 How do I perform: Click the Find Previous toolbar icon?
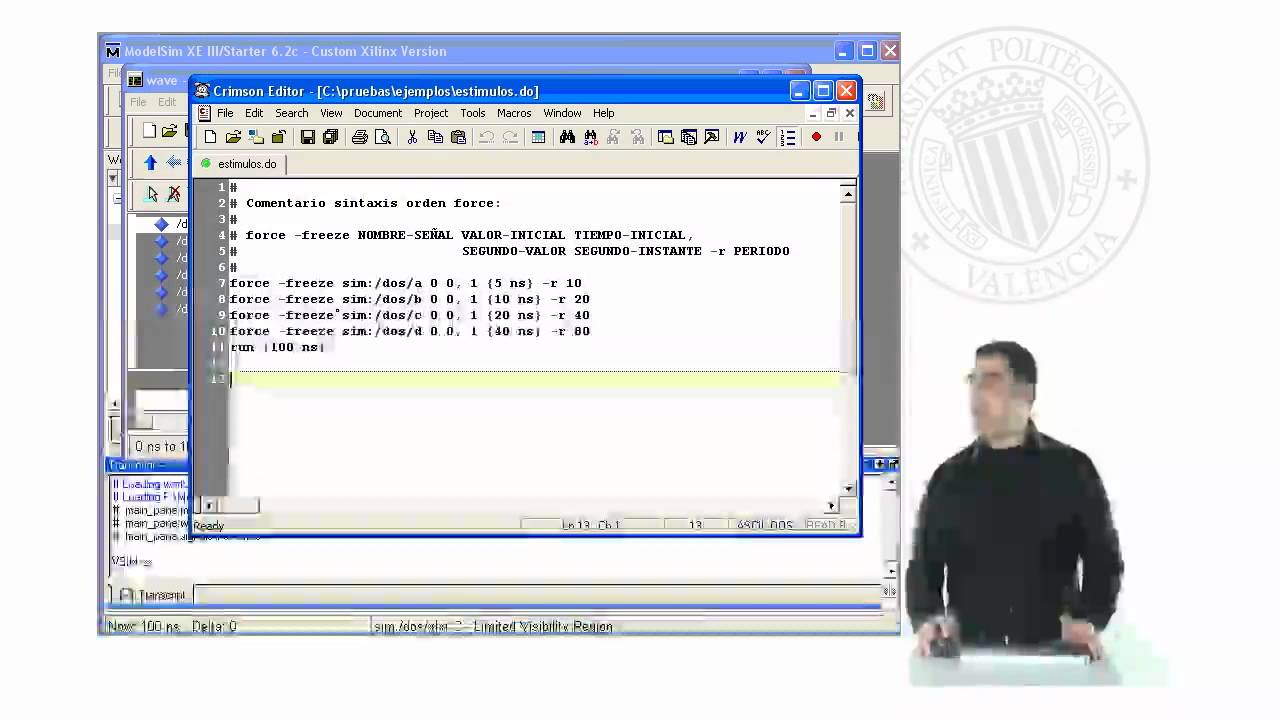613,137
